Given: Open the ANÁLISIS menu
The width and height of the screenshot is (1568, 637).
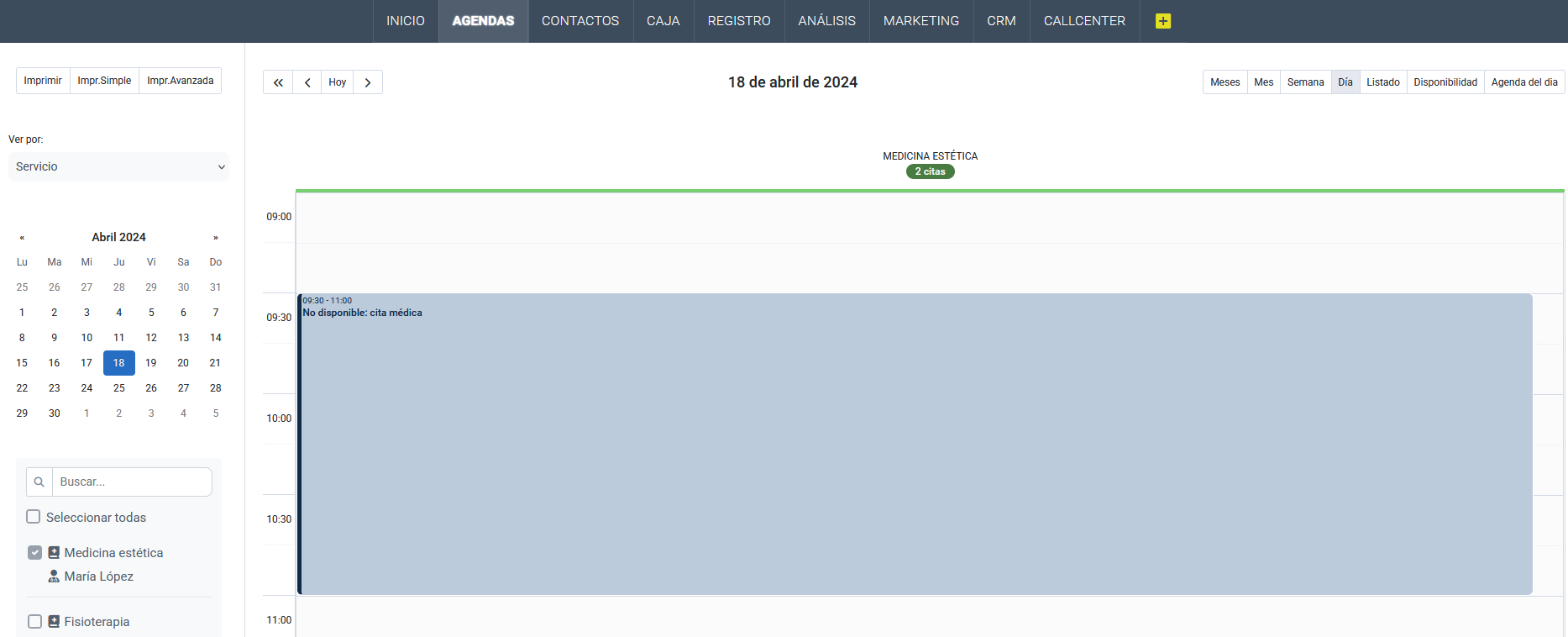Looking at the screenshot, I should coord(827,21).
